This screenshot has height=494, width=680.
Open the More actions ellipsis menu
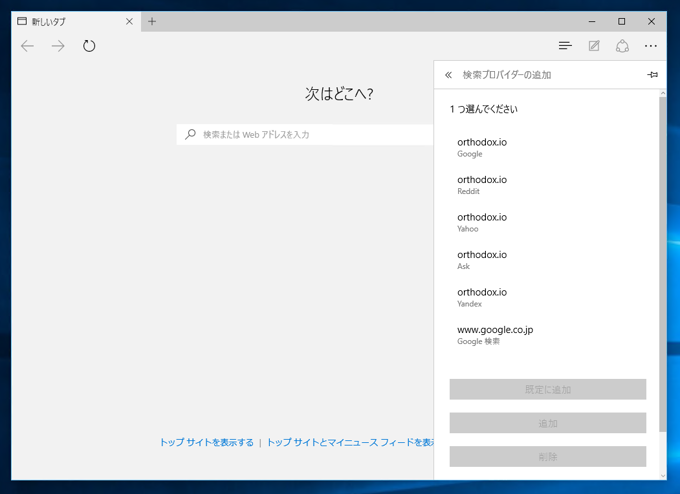[651, 46]
